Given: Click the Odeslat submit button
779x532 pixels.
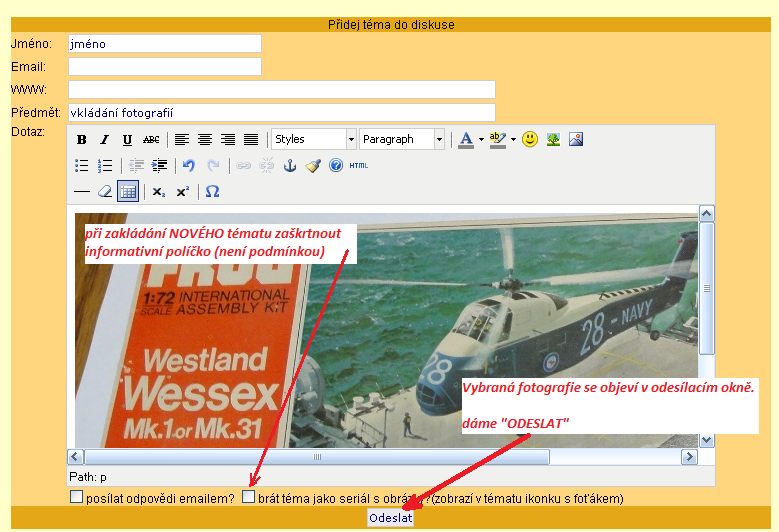Looking at the screenshot, I should coord(390,518).
